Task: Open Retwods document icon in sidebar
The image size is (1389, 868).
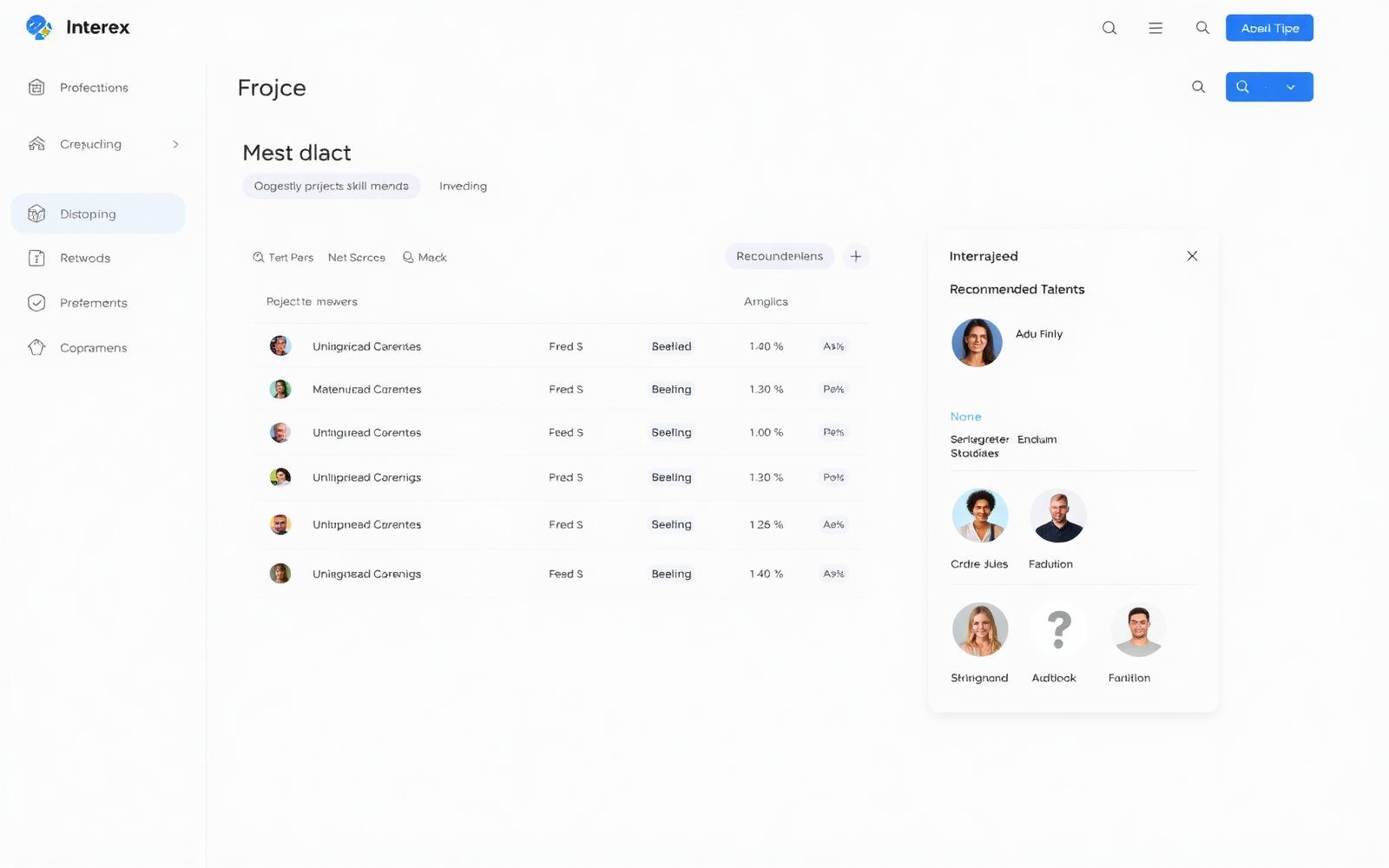Action: click(36, 258)
